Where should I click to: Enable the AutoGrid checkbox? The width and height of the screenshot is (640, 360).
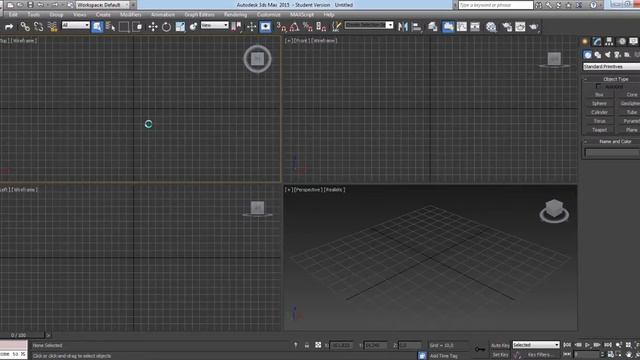[x=598, y=87]
